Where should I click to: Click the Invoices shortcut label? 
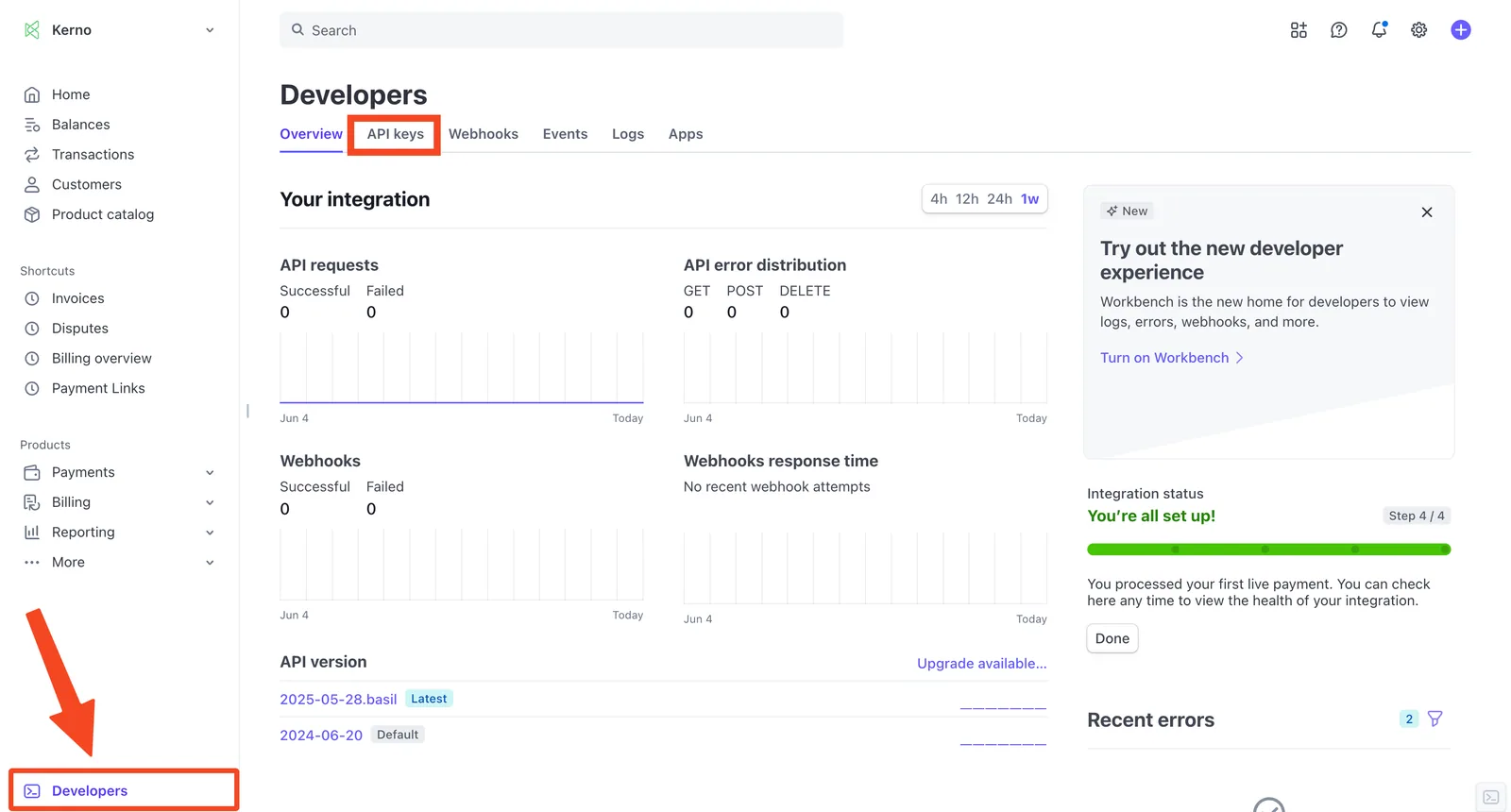[x=77, y=298]
